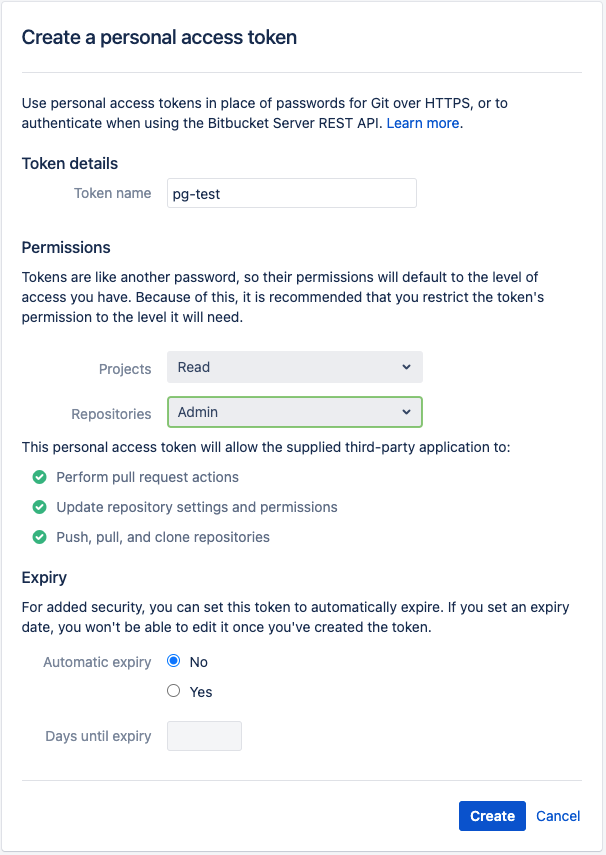Screen dimensions: 606x855
Task: Open the Repositories permission dropdown showing Admin
Action: pyautogui.click(x=295, y=412)
